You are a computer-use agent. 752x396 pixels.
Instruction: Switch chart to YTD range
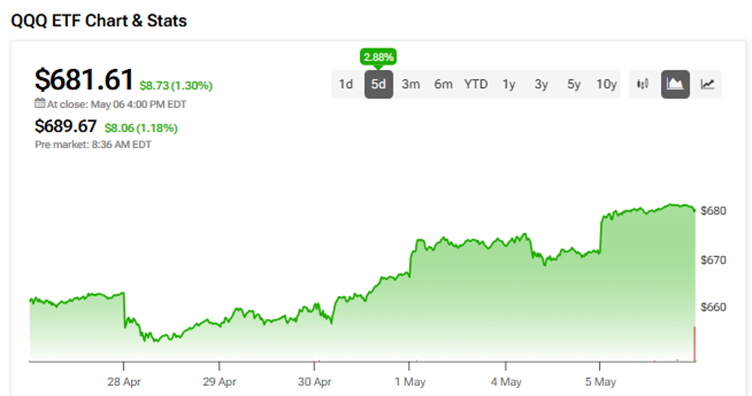[x=476, y=84]
